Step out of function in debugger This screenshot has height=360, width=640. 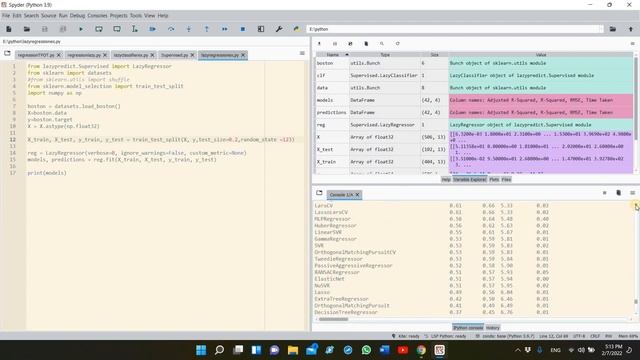click(x=207, y=29)
